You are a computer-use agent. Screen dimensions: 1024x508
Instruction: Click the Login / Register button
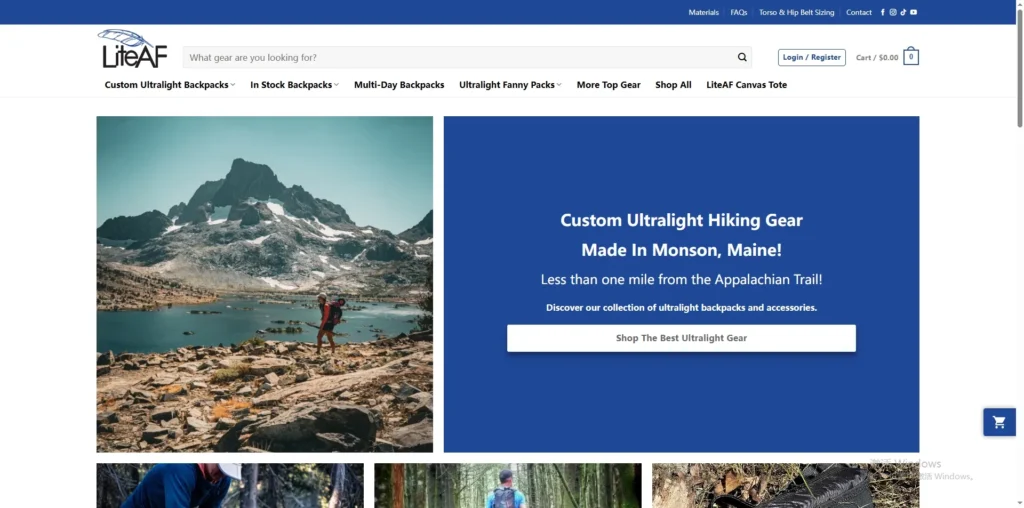point(812,57)
